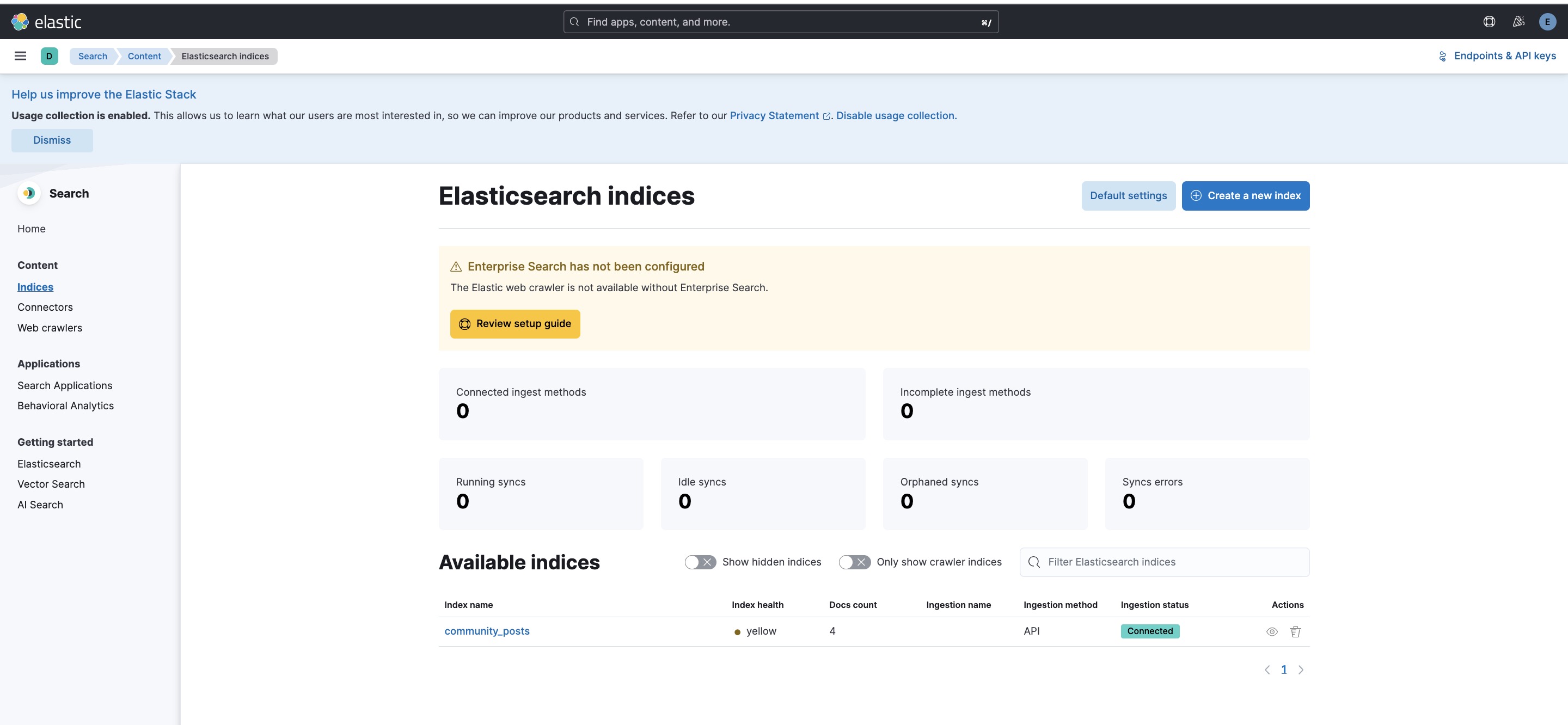Go to next page arrow

tap(1301, 669)
